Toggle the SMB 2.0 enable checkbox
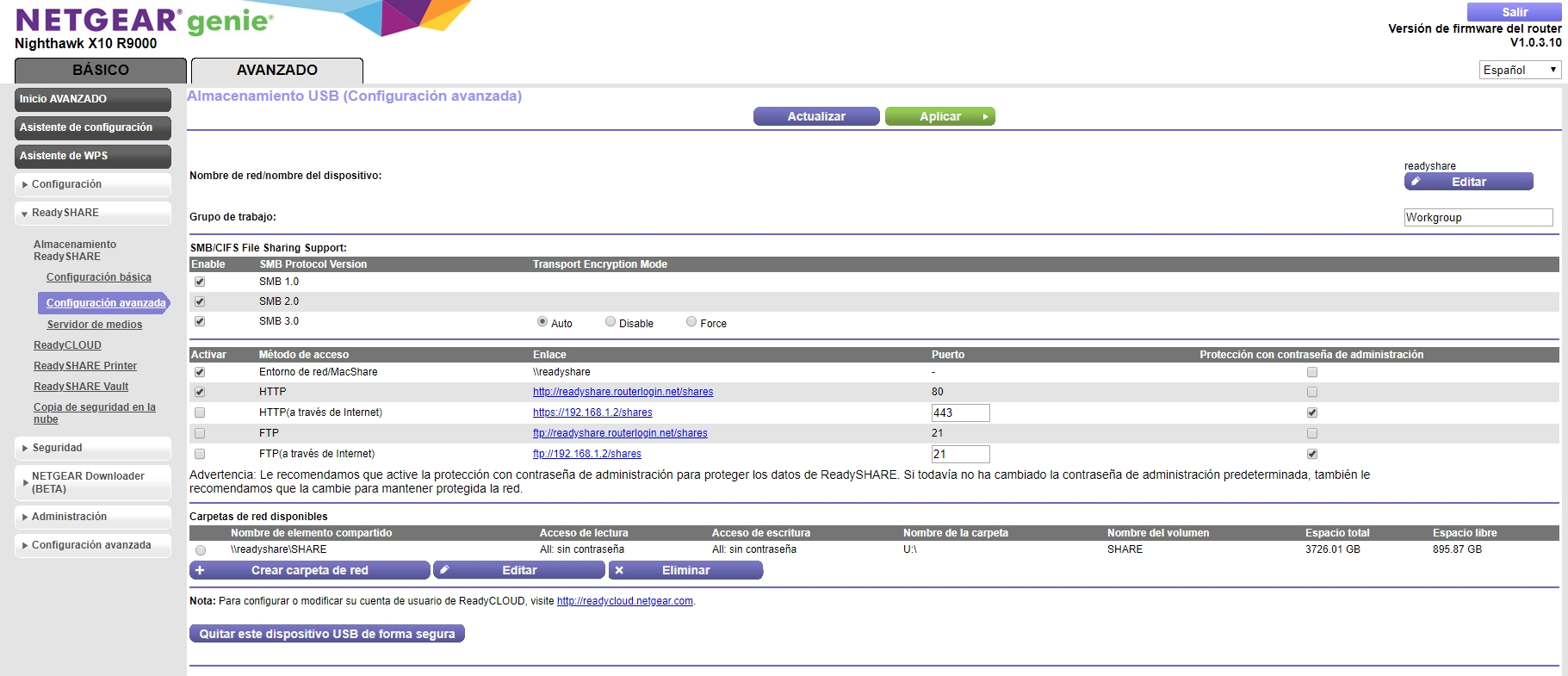This screenshot has width=1568, height=676. coord(200,301)
